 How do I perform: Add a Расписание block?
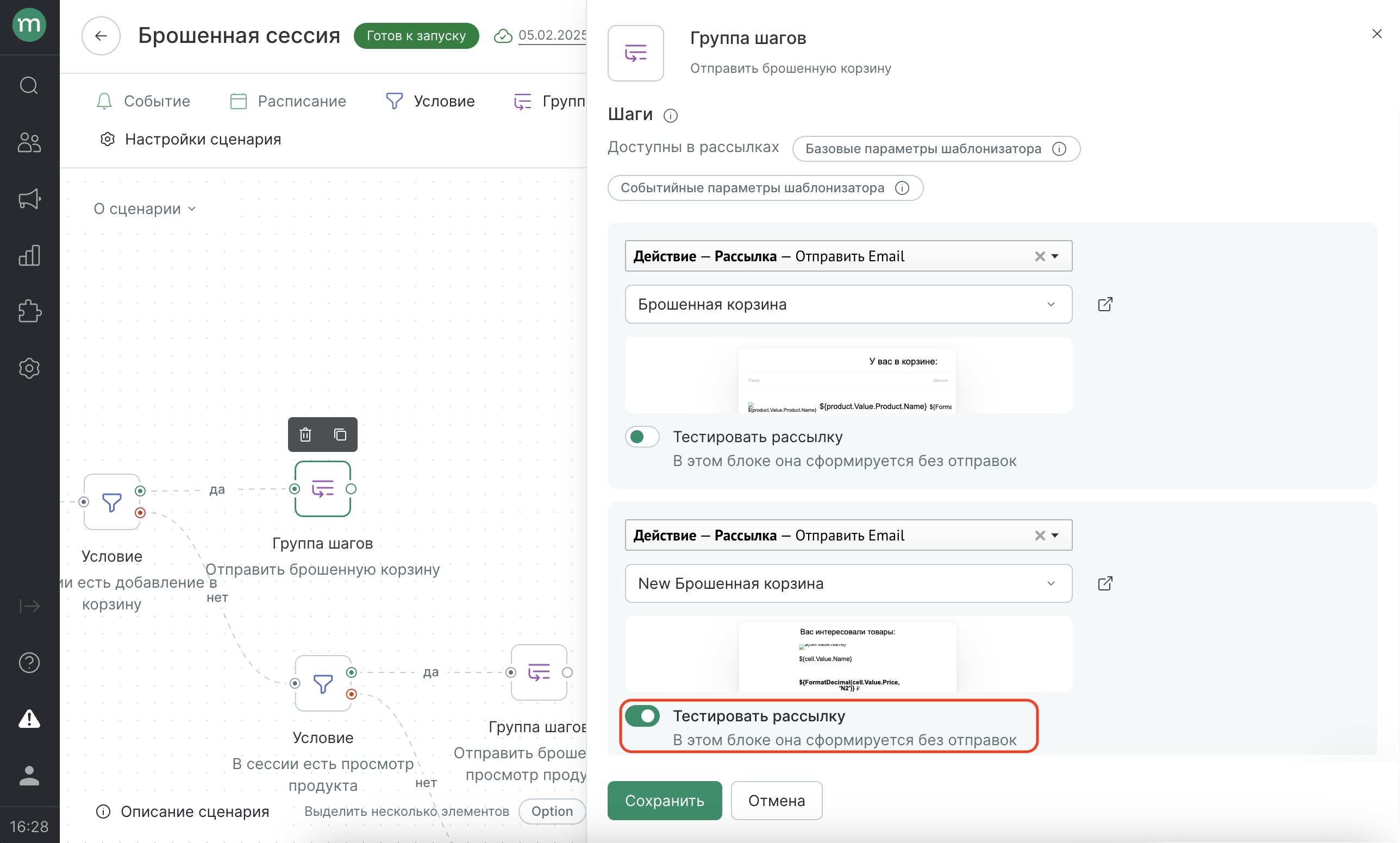pos(288,102)
